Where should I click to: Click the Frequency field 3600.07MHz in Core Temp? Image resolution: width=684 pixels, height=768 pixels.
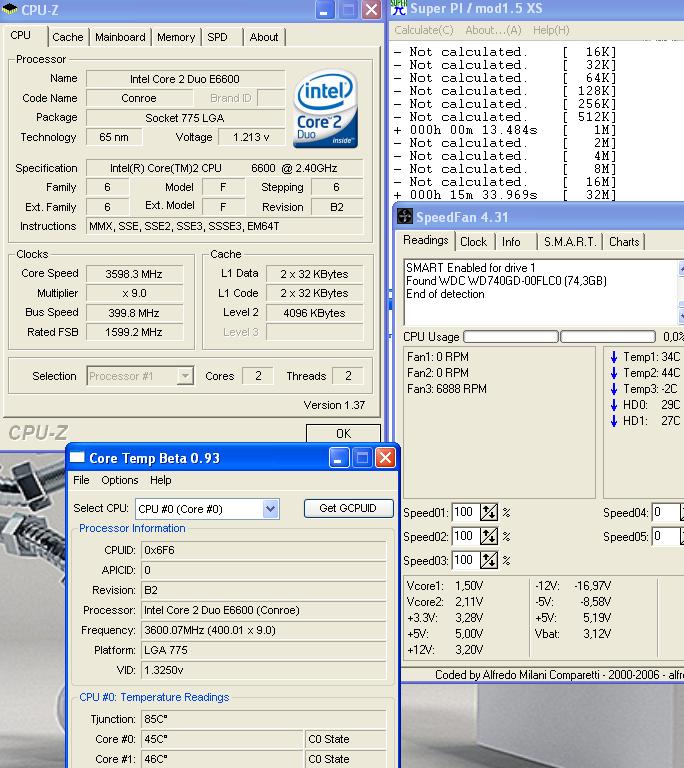coord(264,630)
